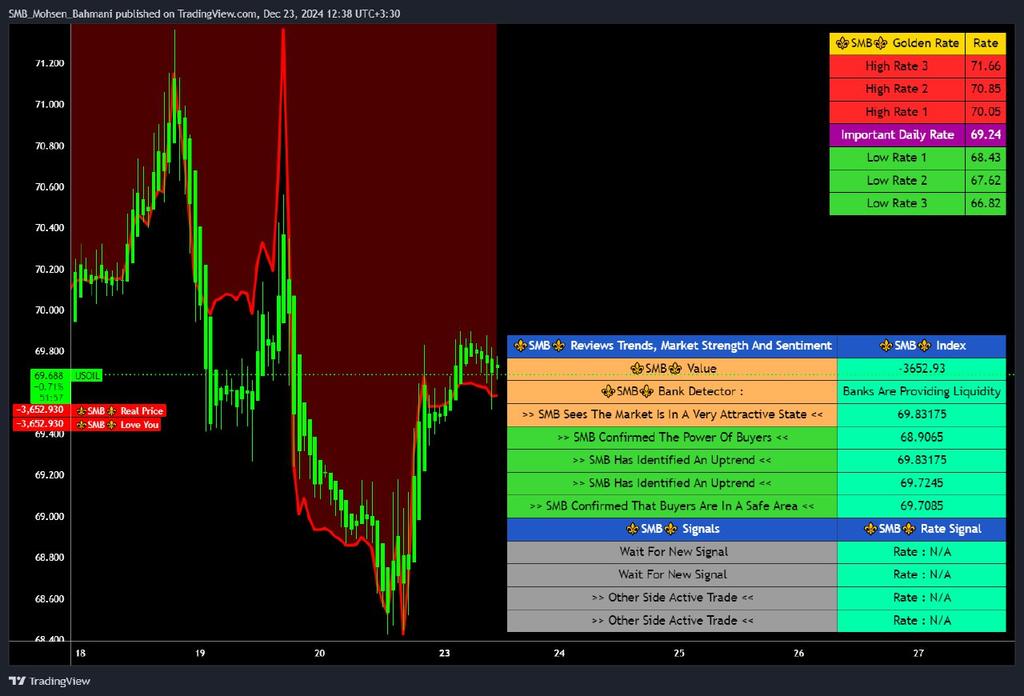The width and height of the screenshot is (1024, 696).
Task: Click the 68.800 price axis label
Action: pyautogui.click(x=50, y=558)
